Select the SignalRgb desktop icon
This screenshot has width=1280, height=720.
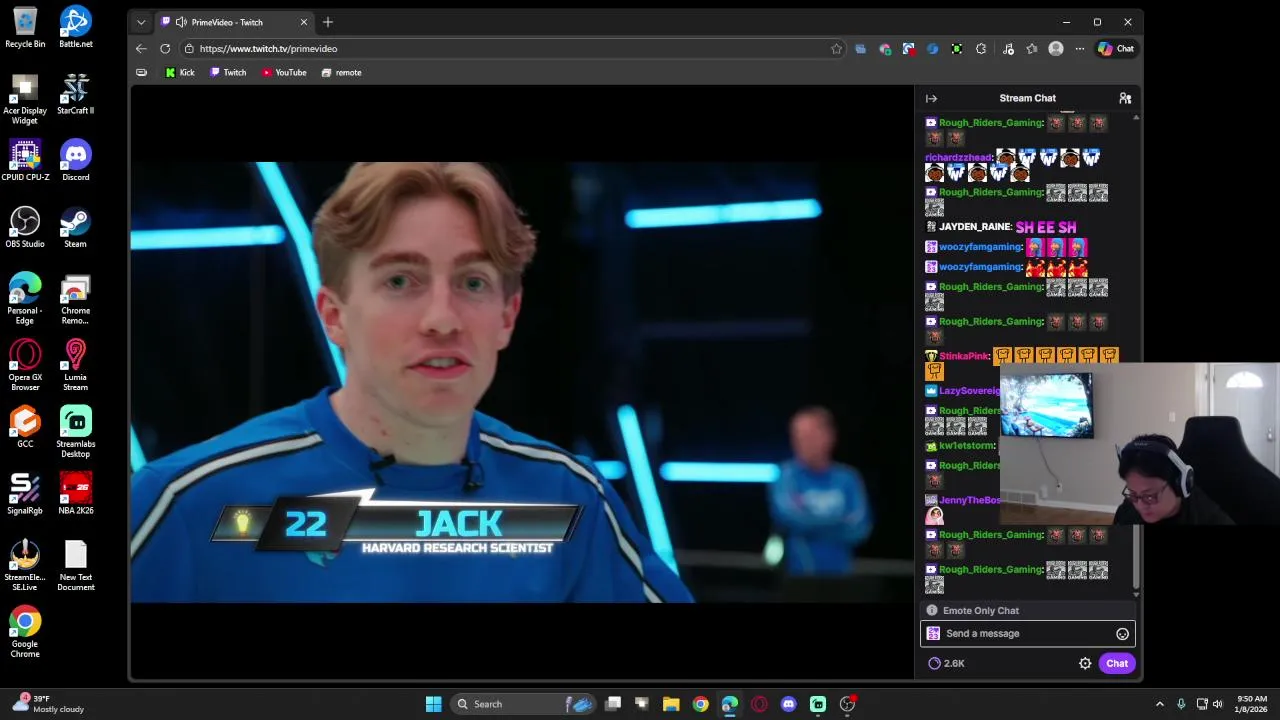pyautogui.click(x=25, y=494)
